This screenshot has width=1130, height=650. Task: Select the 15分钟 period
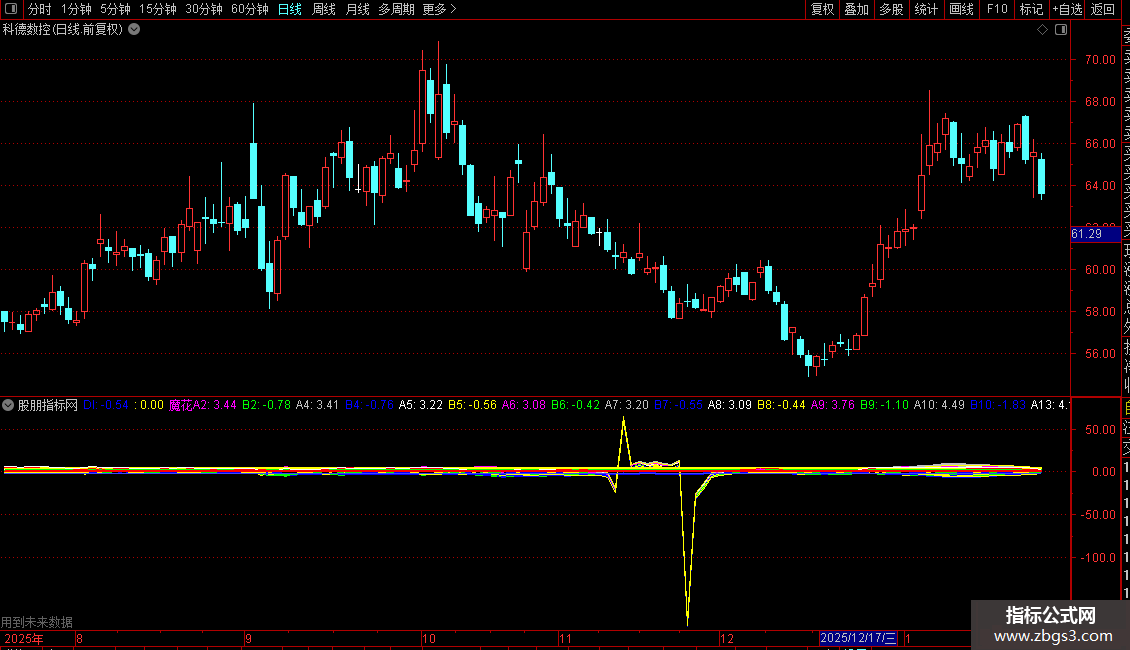click(x=157, y=9)
